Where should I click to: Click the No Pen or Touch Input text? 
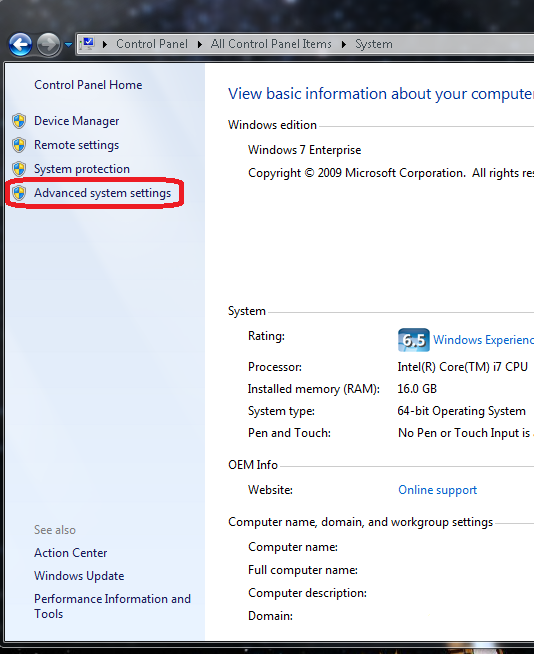point(464,433)
